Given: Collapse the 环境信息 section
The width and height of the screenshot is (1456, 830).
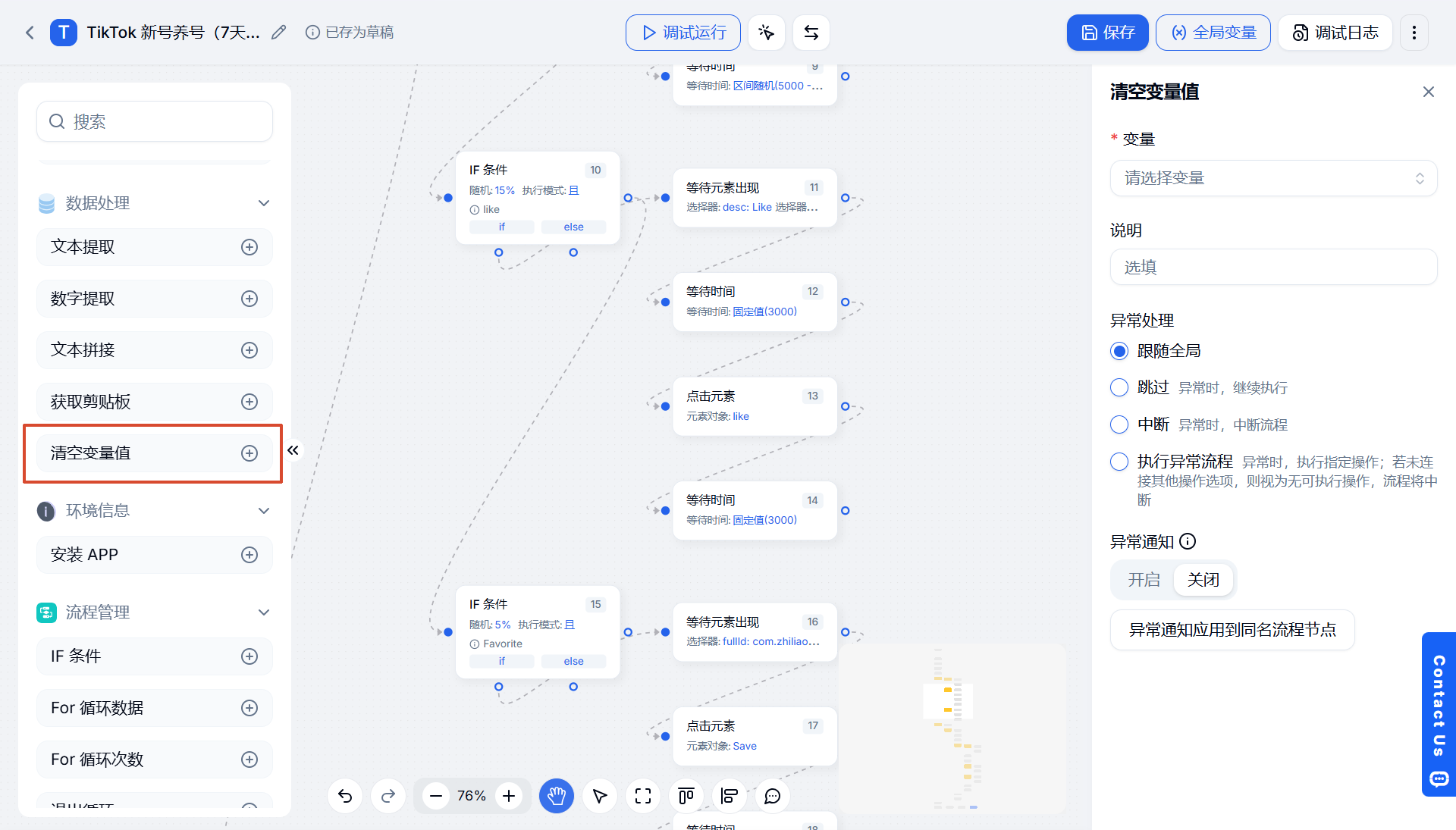Looking at the screenshot, I should pyautogui.click(x=264, y=511).
